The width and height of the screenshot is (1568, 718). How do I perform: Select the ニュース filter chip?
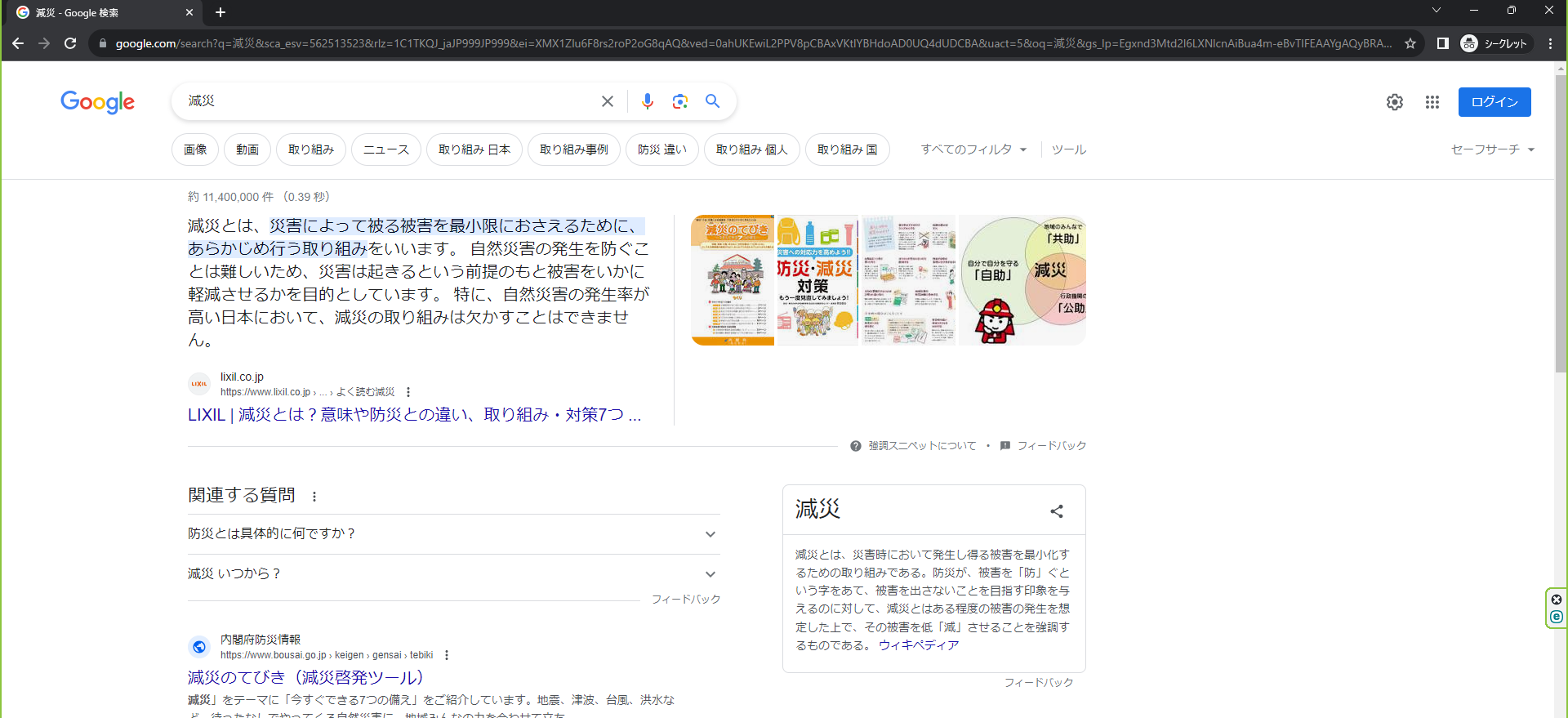pos(386,149)
